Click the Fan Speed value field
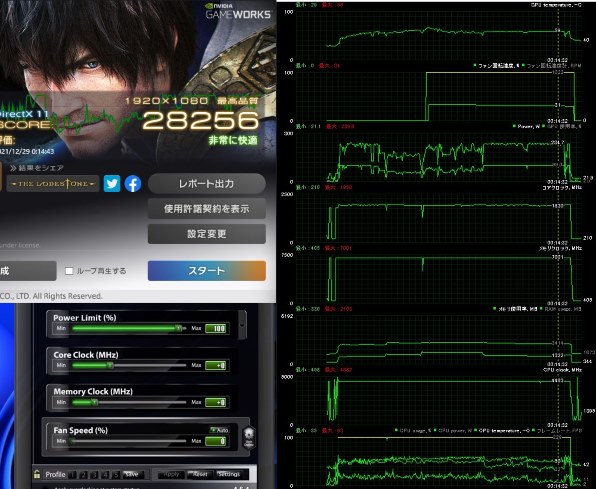 (x=216, y=441)
